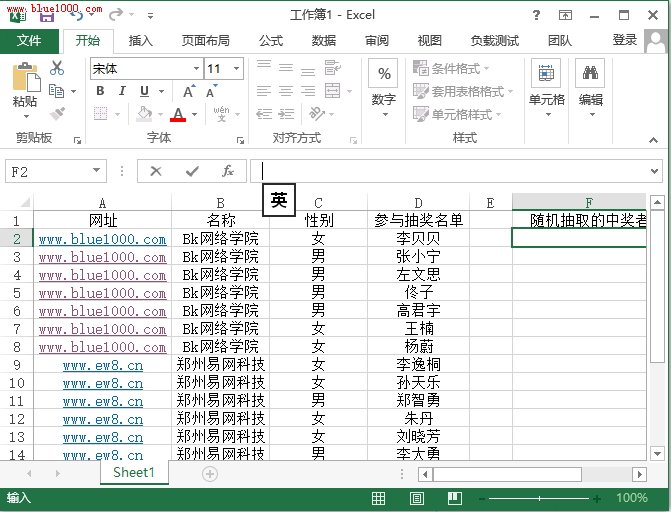Click the save icon in quick access
The height and width of the screenshot is (512, 671).
[47, 17]
